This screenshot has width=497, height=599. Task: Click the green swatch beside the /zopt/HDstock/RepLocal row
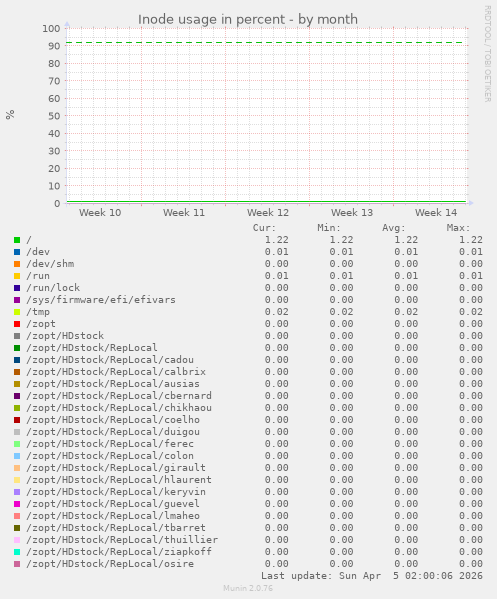tap(17, 348)
